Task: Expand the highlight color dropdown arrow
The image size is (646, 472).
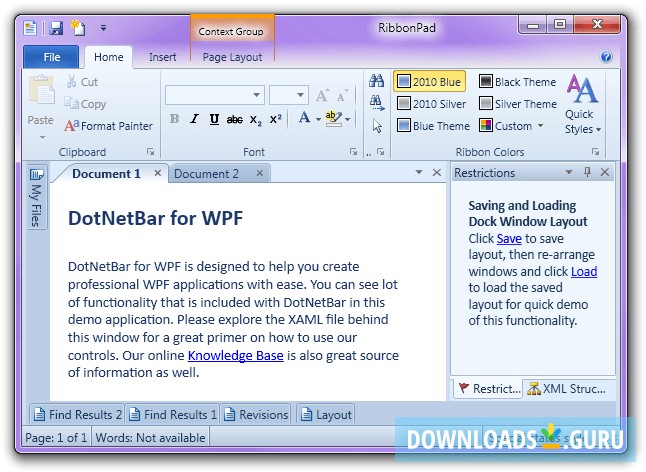Action: pyautogui.click(x=348, y=119)
